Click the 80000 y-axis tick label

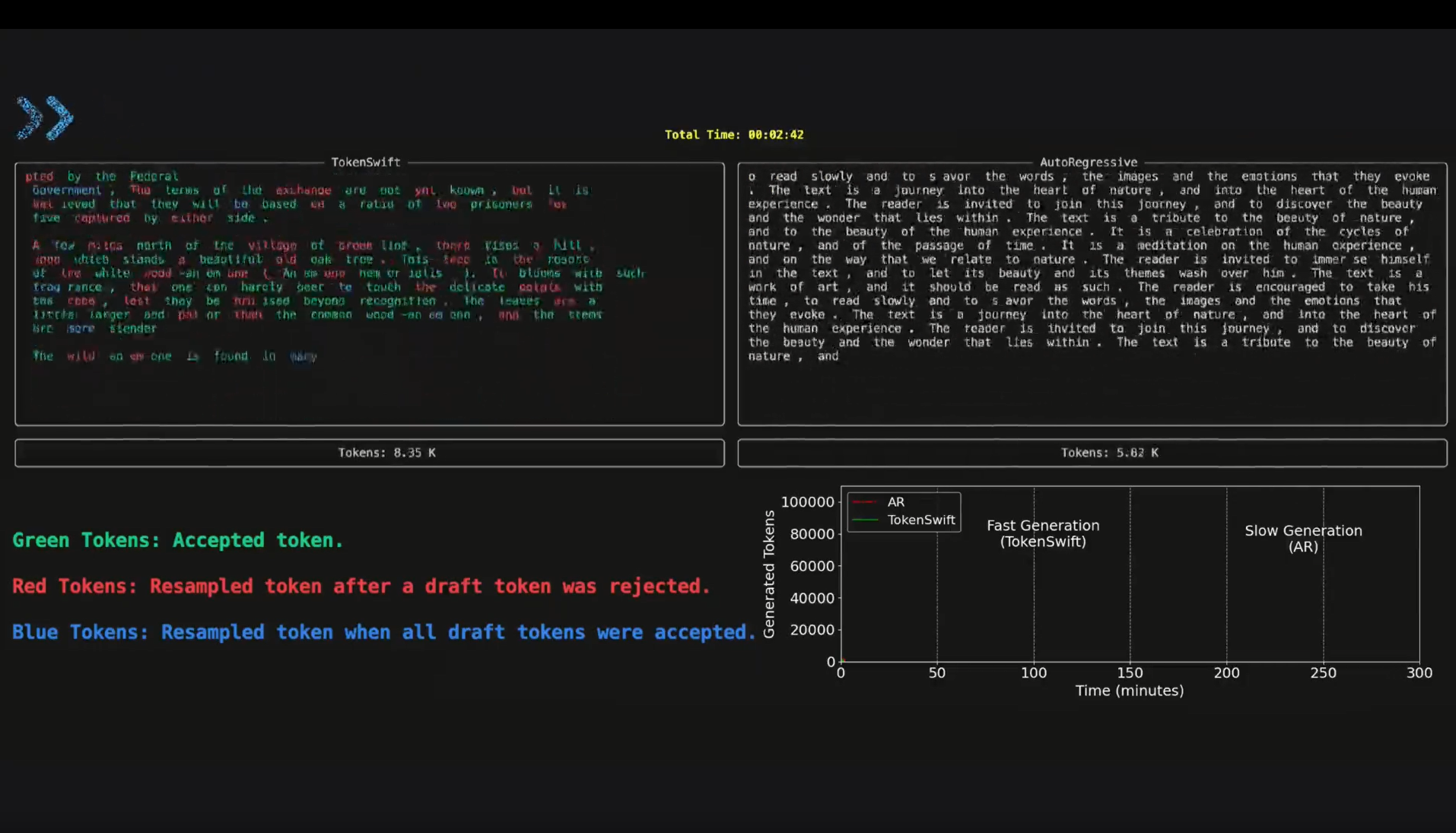click(x=812, y=534)
